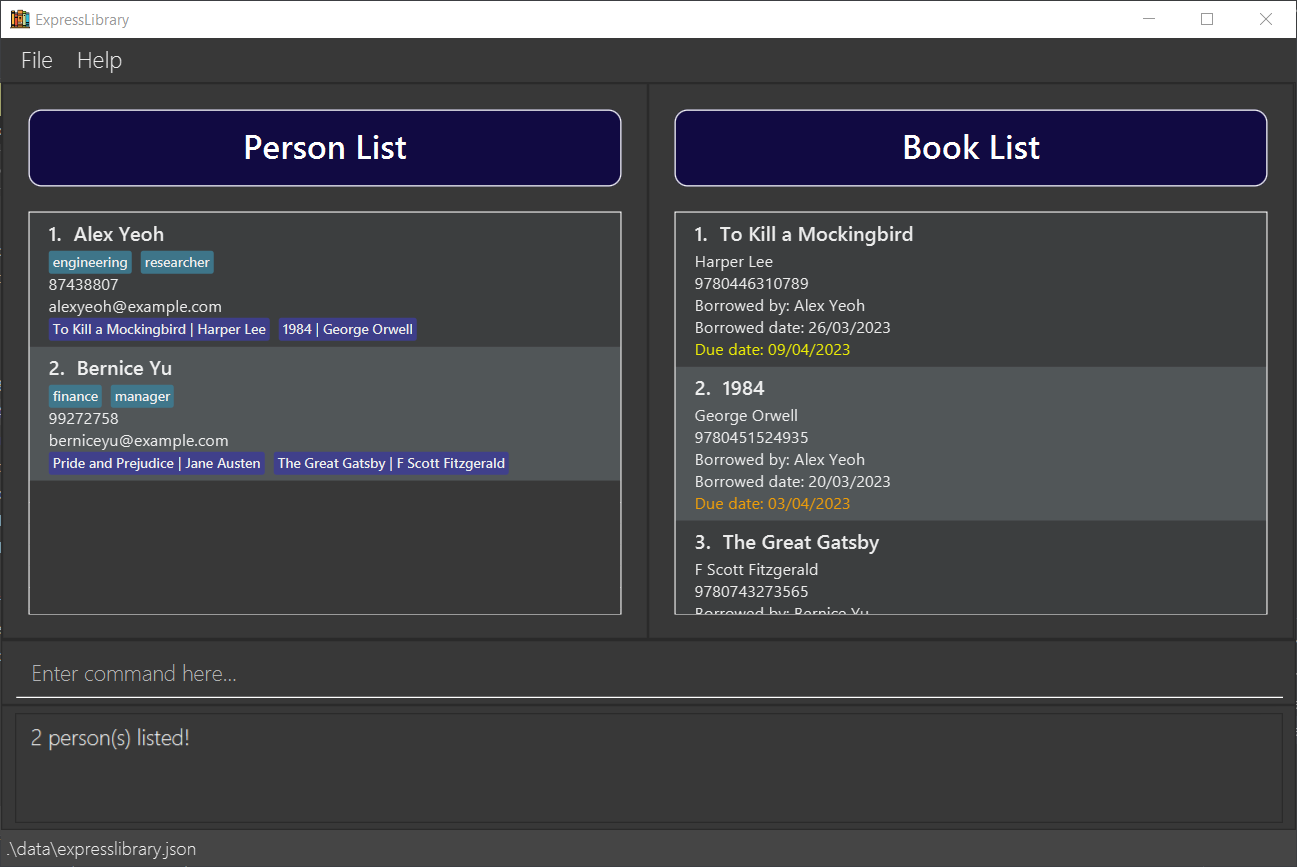Click 'The Great Gatsby | F Scott Fitzgerald' tag
Screen dimensions: 1297x867
[x=391, y=463]
